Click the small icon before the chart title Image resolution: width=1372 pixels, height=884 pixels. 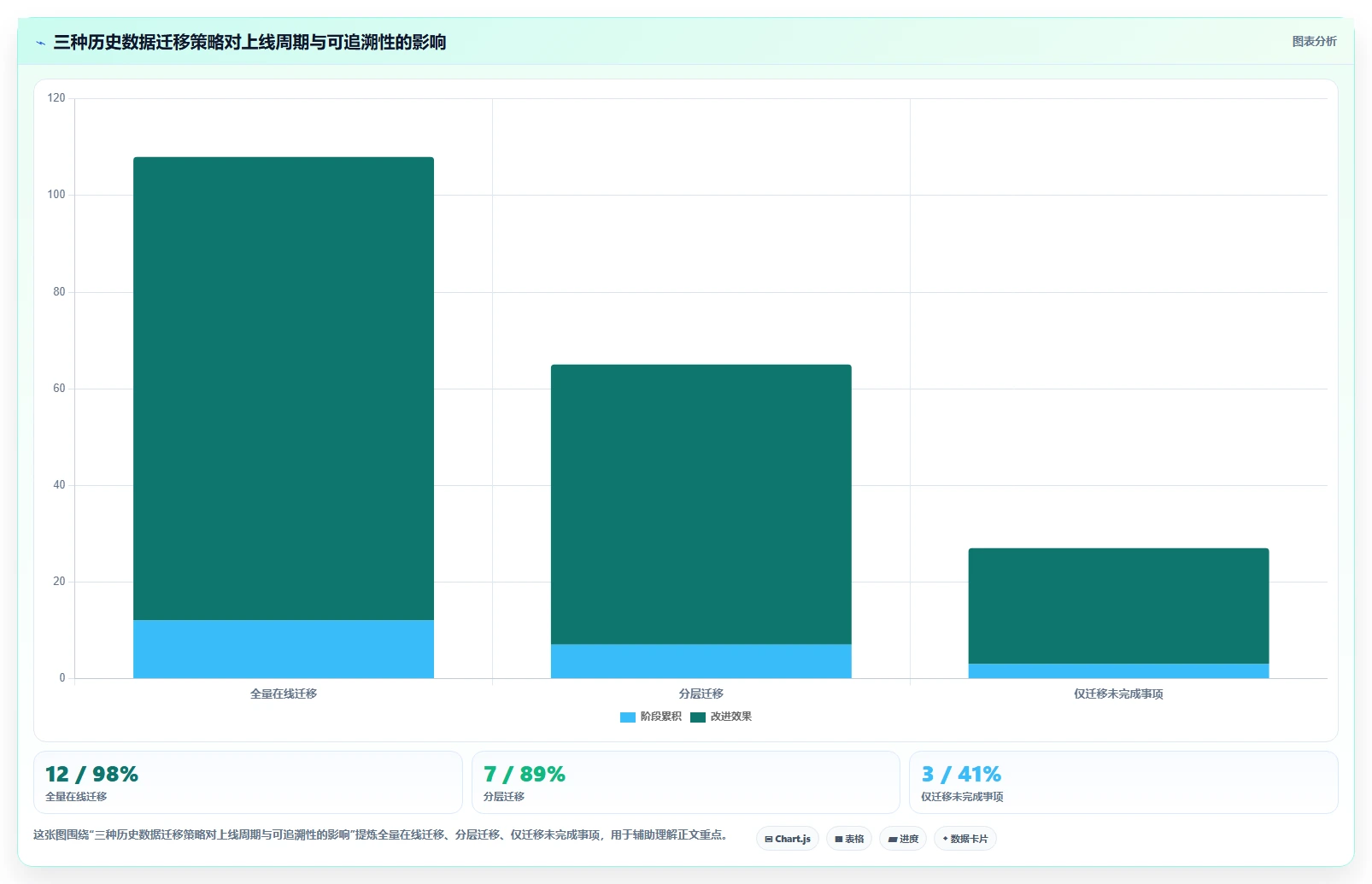[x=40, y=43]
